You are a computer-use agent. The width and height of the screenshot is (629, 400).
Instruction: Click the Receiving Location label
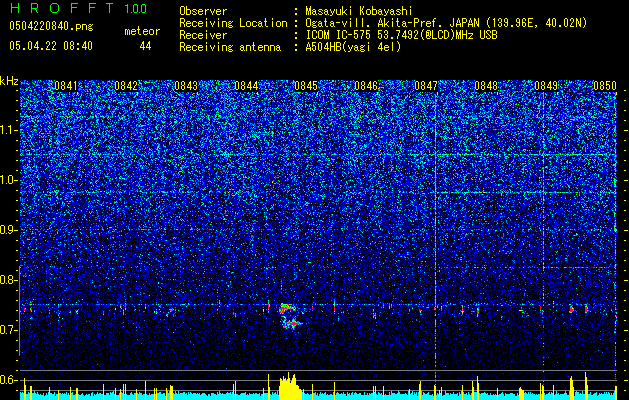(x=233, y=23)
